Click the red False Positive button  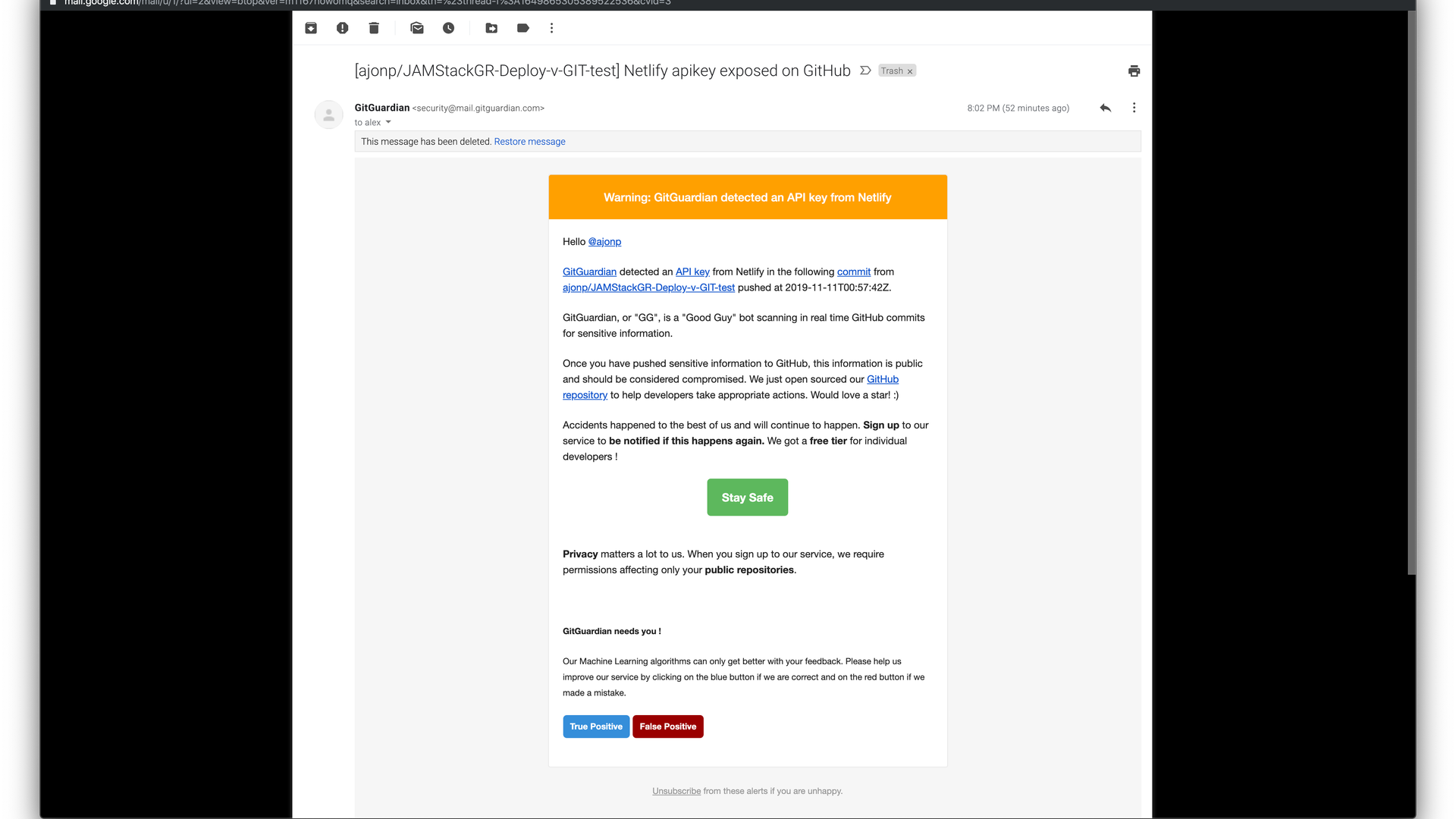pos(667,726)
